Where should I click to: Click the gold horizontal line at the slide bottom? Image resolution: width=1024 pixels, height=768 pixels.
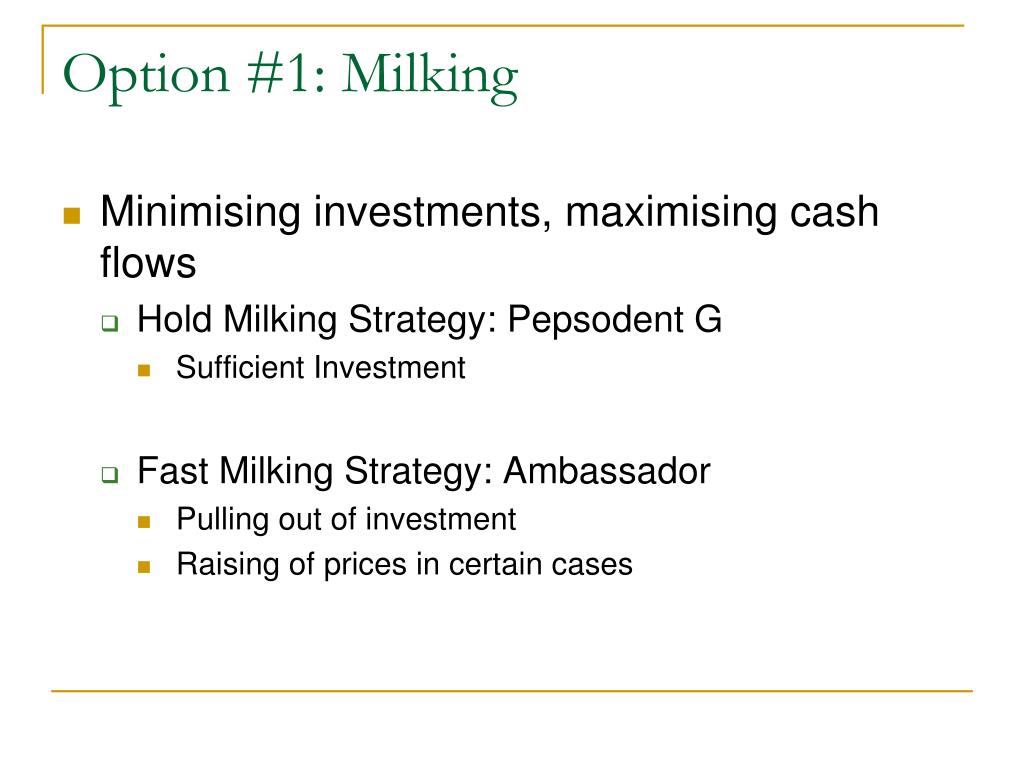[512, 690]
